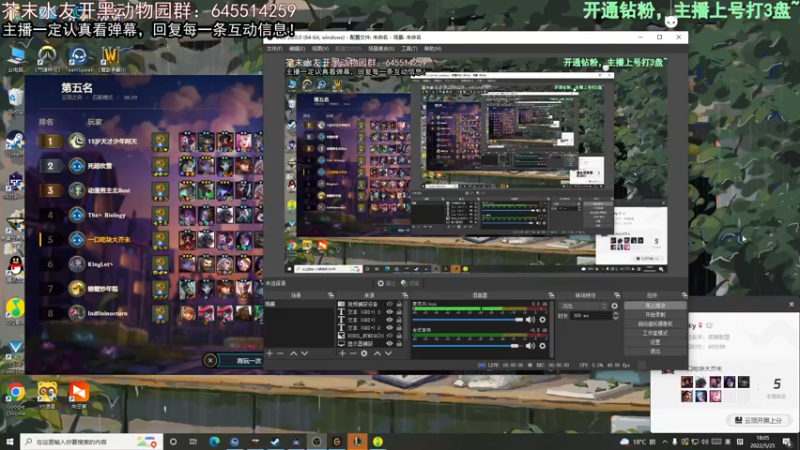Toggle lock on Text (GDI+) 2 source
The image size is (800, 450).
(x=399, y=328)
